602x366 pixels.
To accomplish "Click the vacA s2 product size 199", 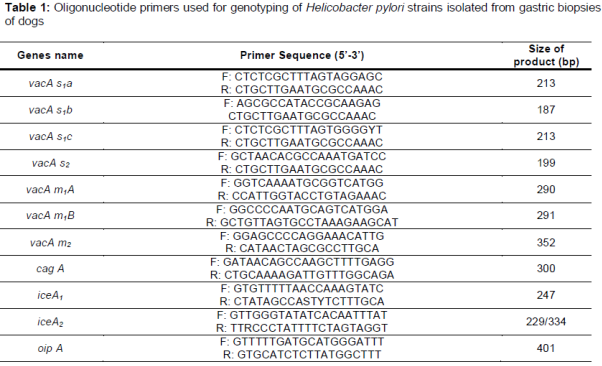I will pos(546,163).
